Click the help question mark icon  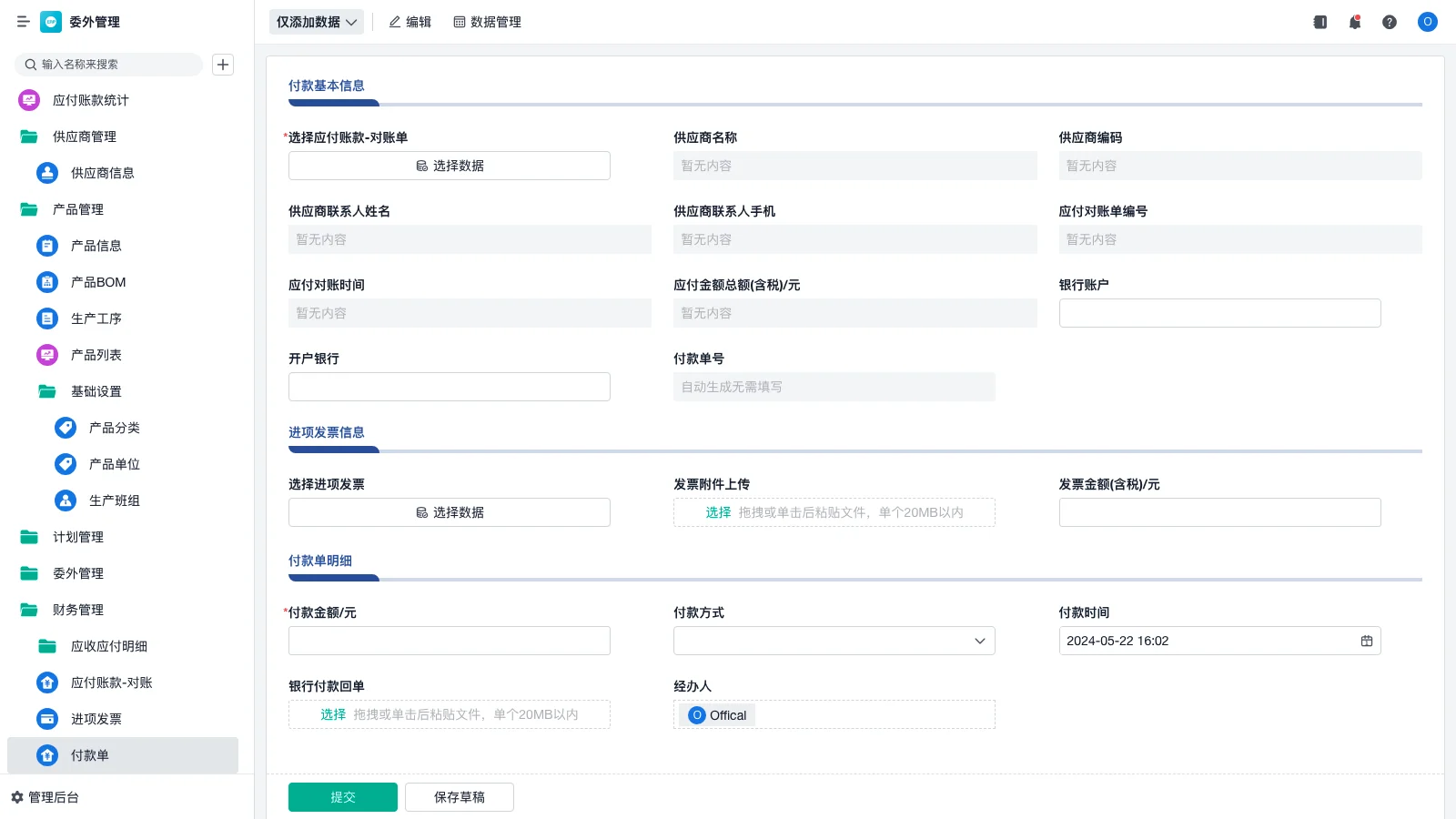point(1390,22)
